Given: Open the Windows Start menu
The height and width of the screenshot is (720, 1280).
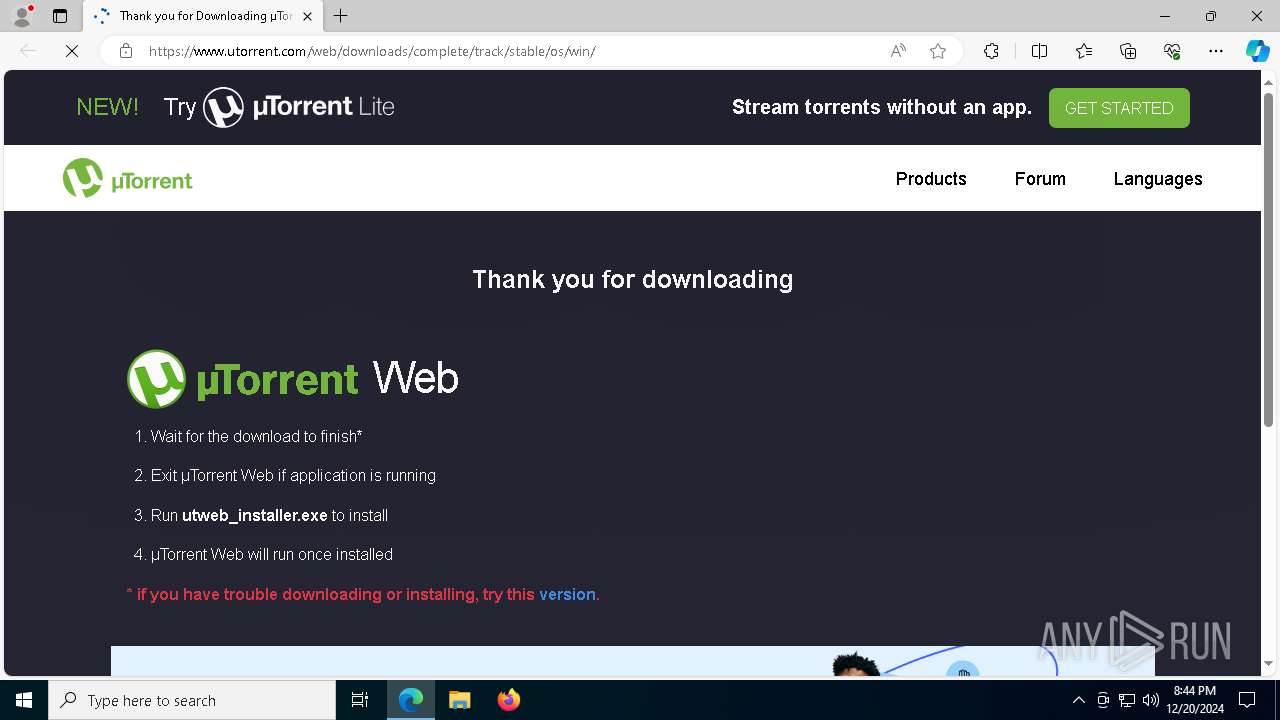Looking at the screenshot, I should point(24,700).
